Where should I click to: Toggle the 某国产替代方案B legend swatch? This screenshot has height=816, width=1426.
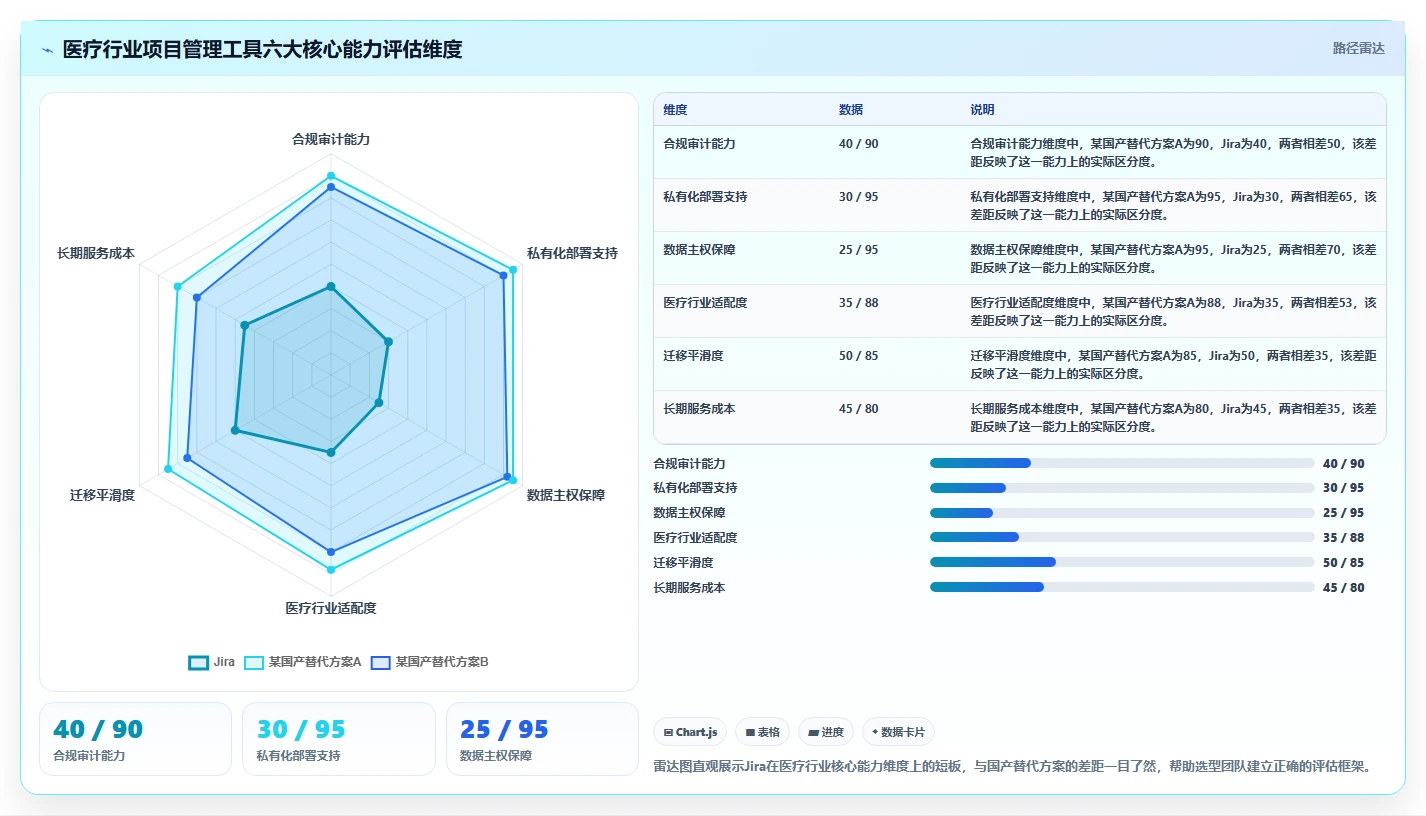pos(381,662)
